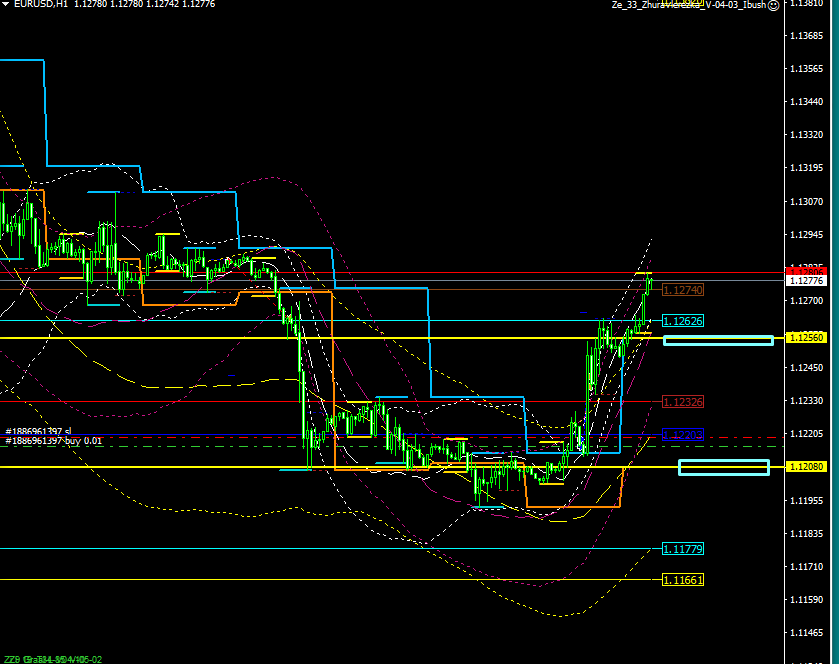
Task: Click the green indicator label at bottom left
Action: pos(52,659)
